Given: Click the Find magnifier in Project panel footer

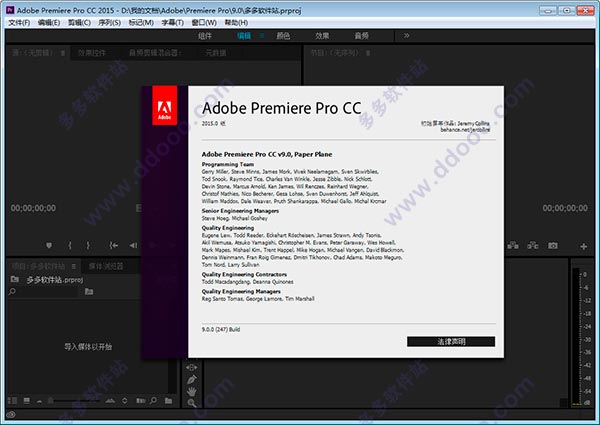Looking at the screenshot, I should coord(153,401).
